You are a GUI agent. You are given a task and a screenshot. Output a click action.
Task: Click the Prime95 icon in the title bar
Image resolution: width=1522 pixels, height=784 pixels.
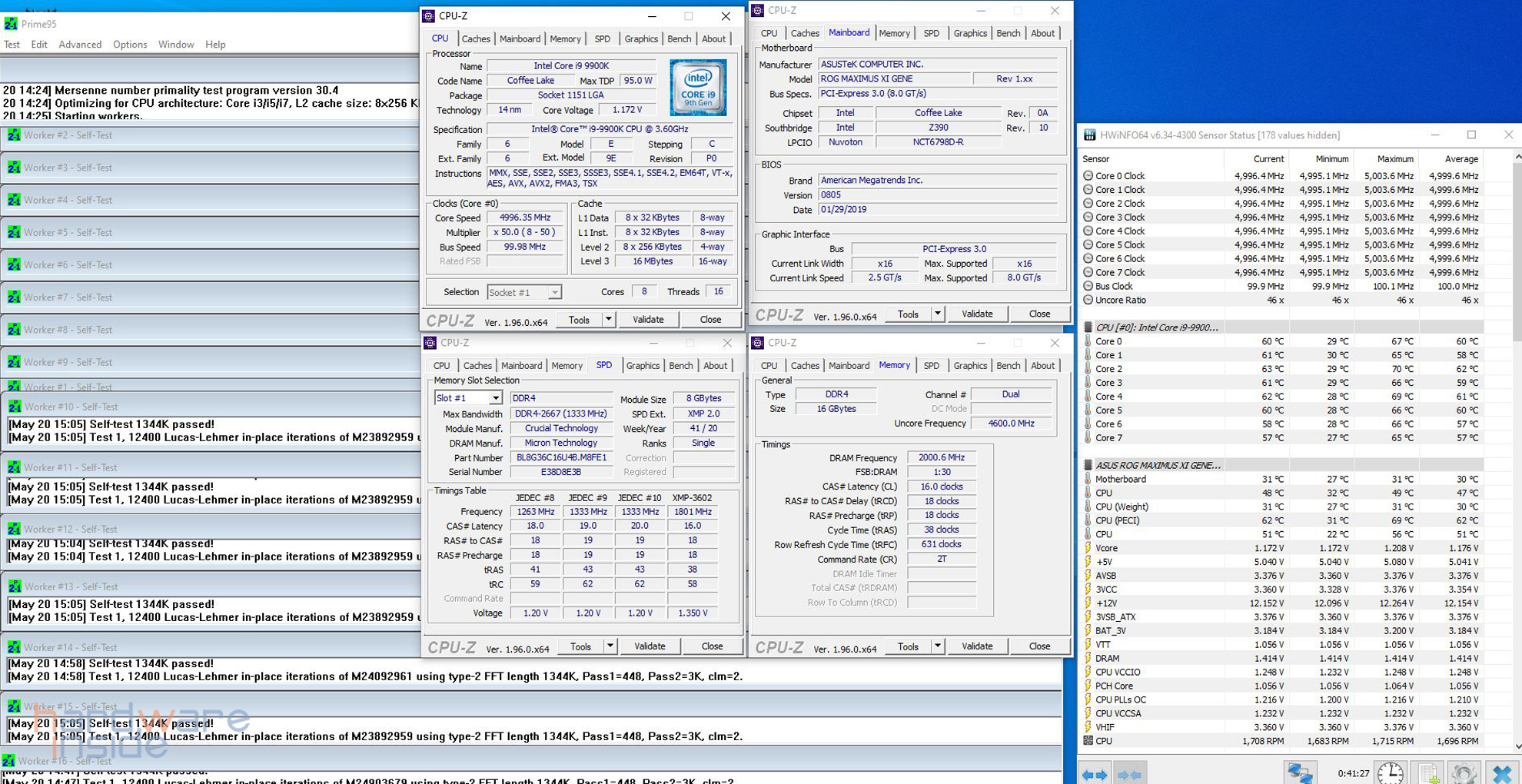pyautogui.click(x=11, y=24)
